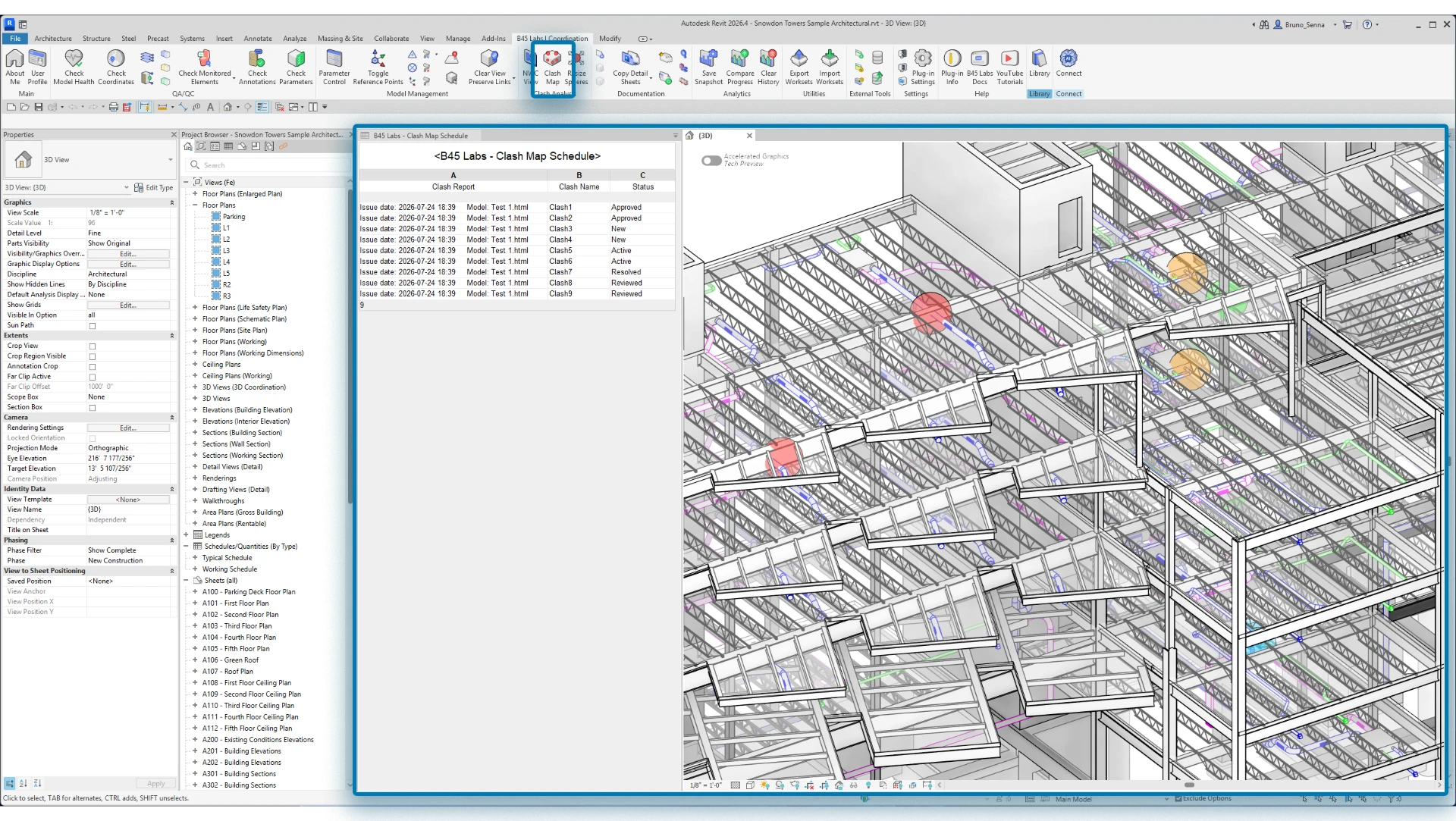
Task: Open Visual Style in view control bar
Action: point(750,785)
